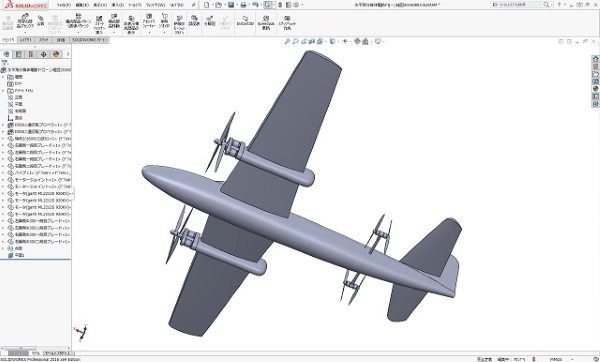Open the File menu in the menu bar
Image resolution: width=600 pixels, height=362 pixels.
tap(64, 5)
